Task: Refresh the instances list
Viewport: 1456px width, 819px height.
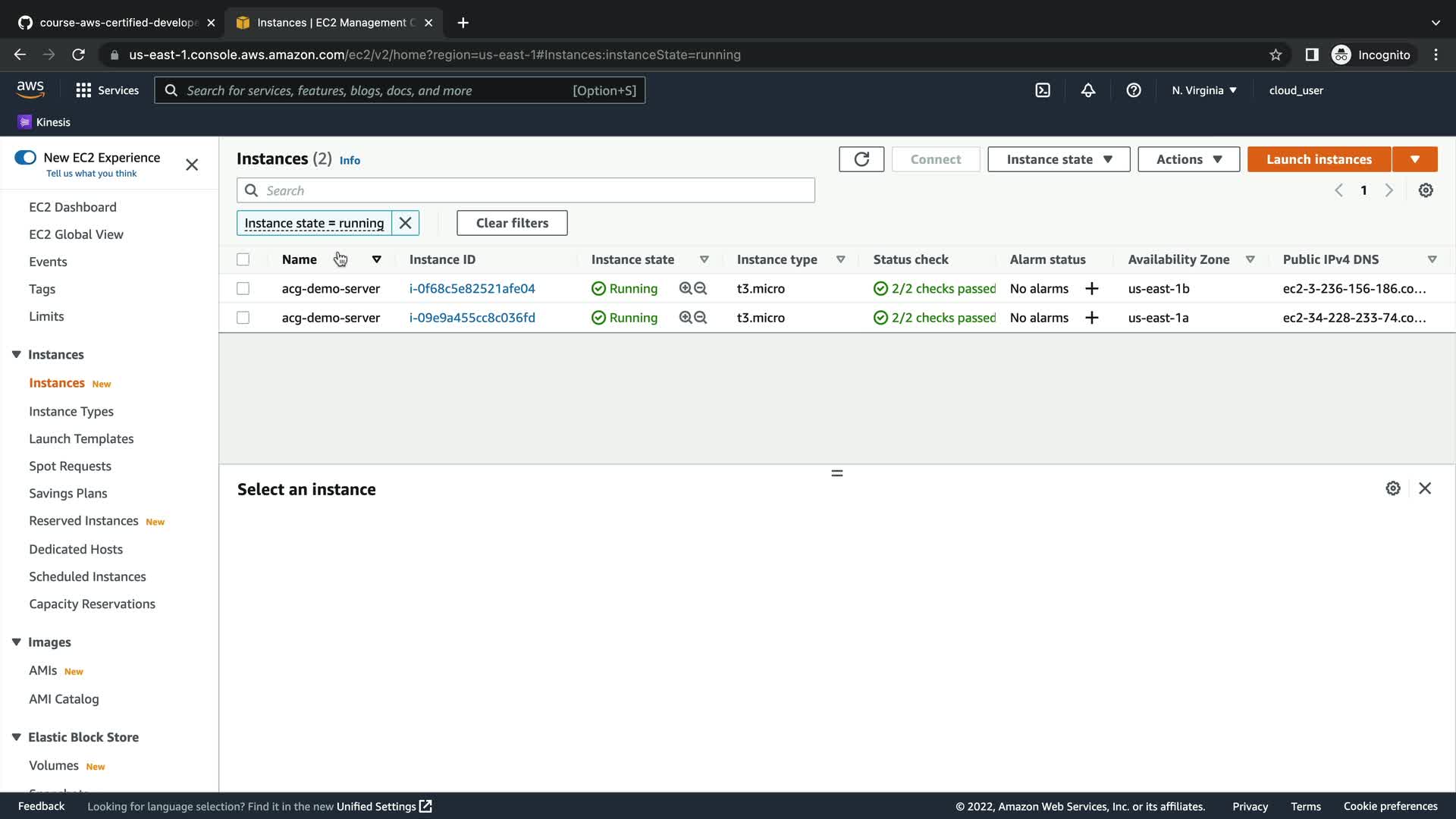Action: point(861,159)
